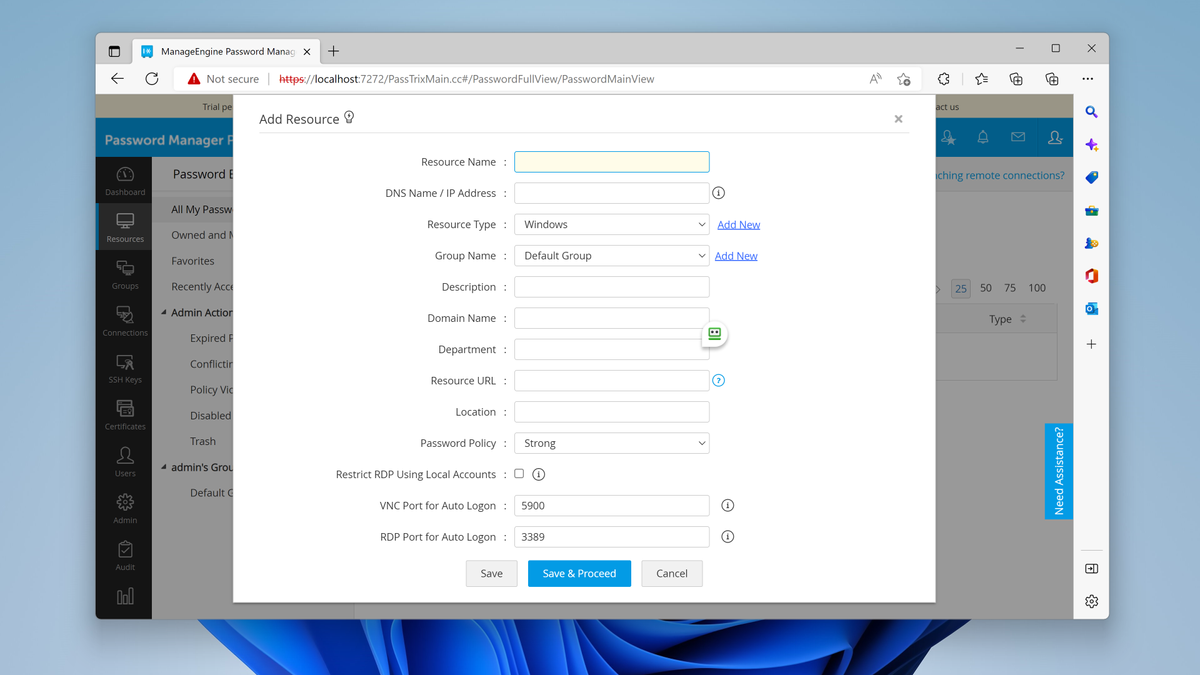
Task: Open the Audit section
Action: pos(124,553)
